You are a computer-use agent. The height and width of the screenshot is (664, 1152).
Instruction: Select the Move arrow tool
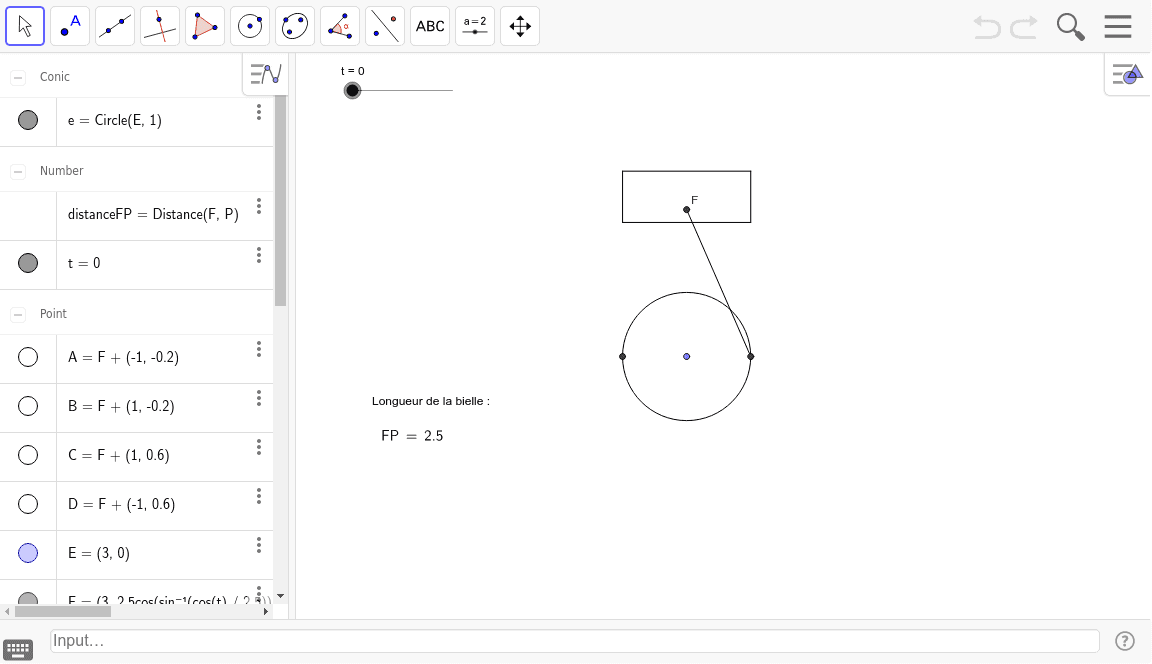coord(25,26)
